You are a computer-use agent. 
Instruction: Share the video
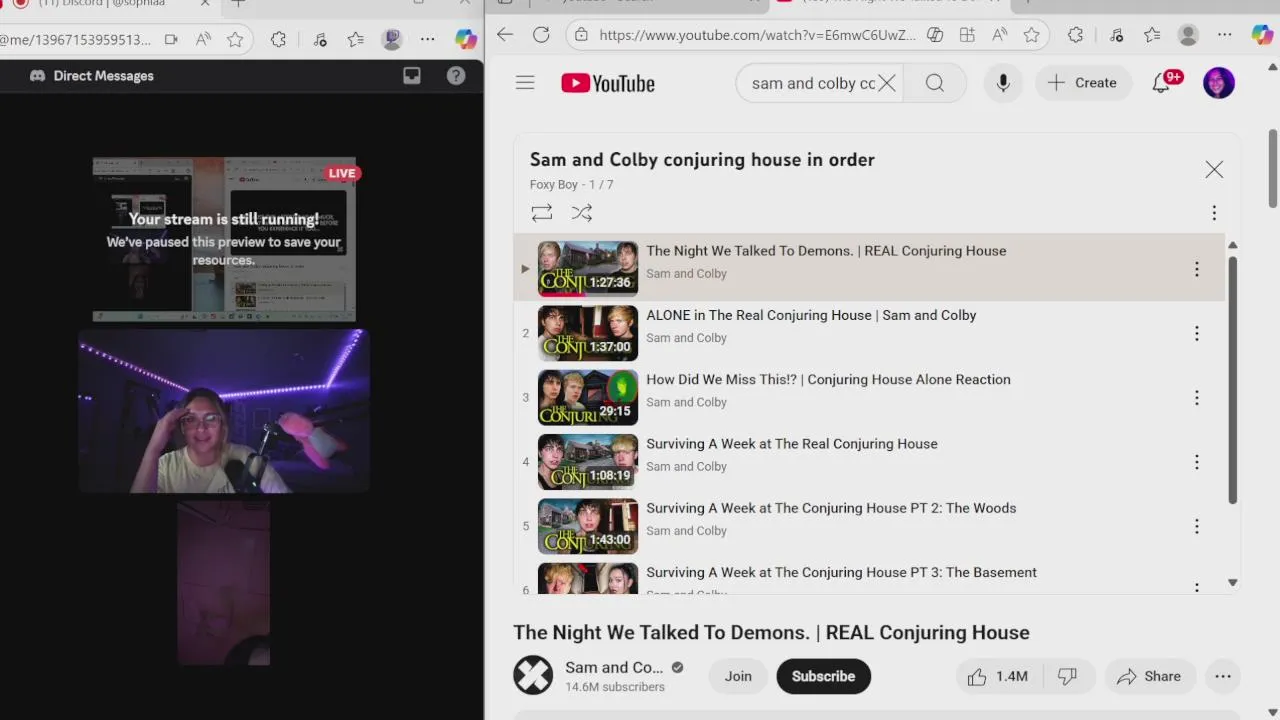(x=1149, y=676)
